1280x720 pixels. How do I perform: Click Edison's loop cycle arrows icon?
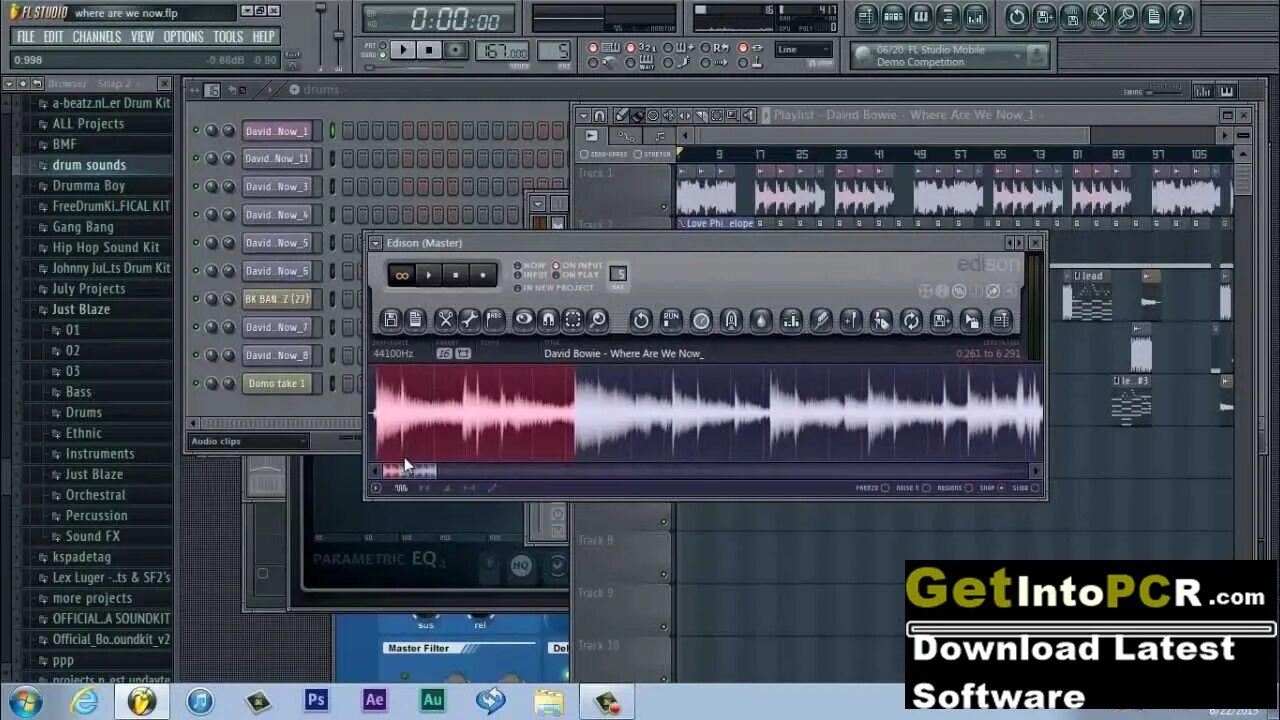[x=911, y=320]
